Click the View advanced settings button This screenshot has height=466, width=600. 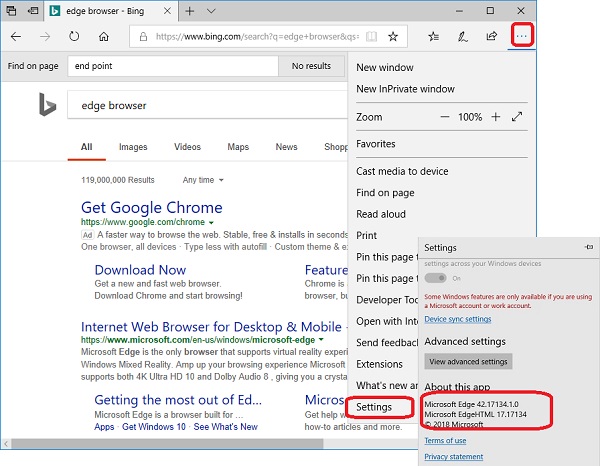point(468,362)
